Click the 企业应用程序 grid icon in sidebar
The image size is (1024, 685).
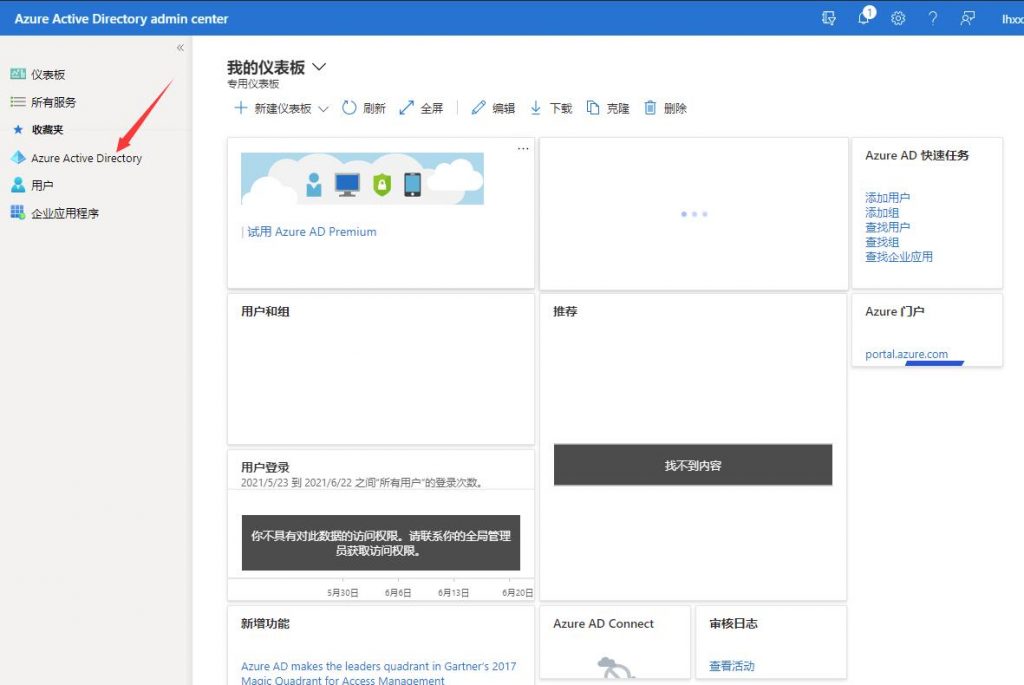[18, 212]
